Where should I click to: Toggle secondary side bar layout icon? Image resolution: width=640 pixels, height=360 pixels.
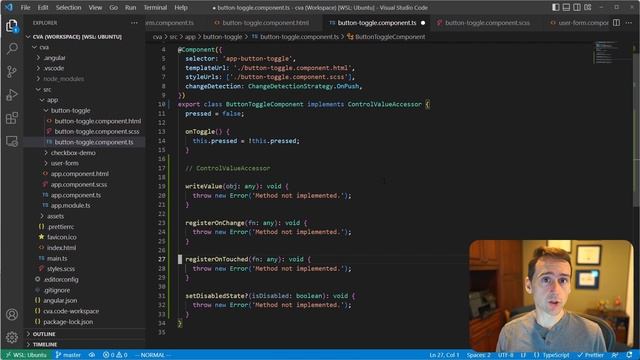click(x=577, y=7)
